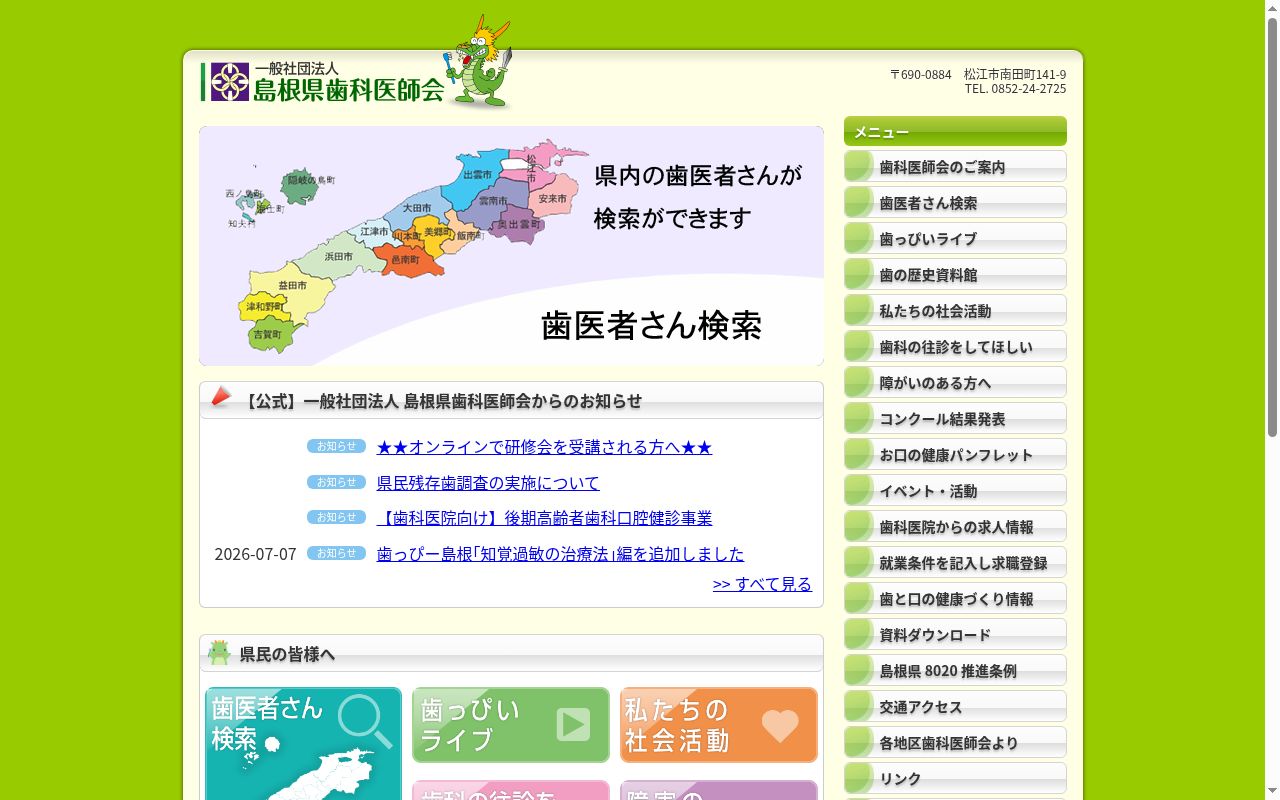The image size is (1280, 800).
Task: Select 浜田市 region on the map
Action: 338,257
